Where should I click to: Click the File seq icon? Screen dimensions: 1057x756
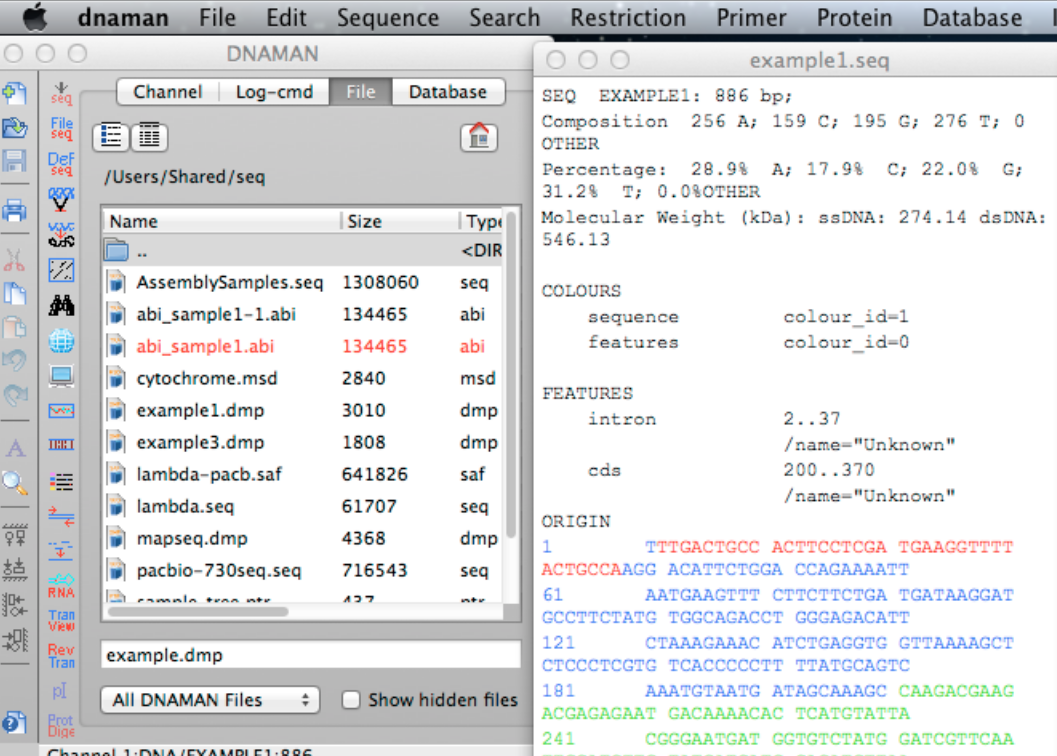(x=61, y=128)
